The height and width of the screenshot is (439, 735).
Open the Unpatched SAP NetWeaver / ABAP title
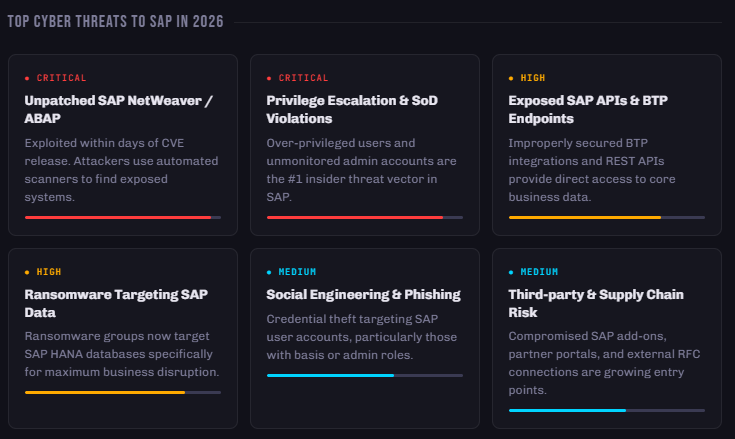118,109
